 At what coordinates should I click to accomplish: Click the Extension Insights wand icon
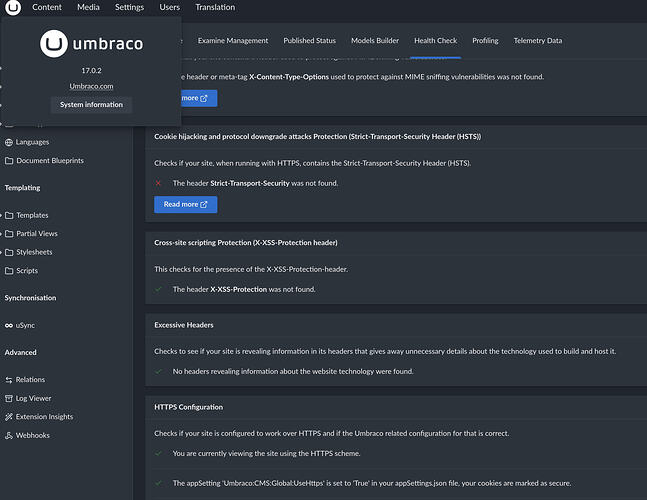coord(9,417)
